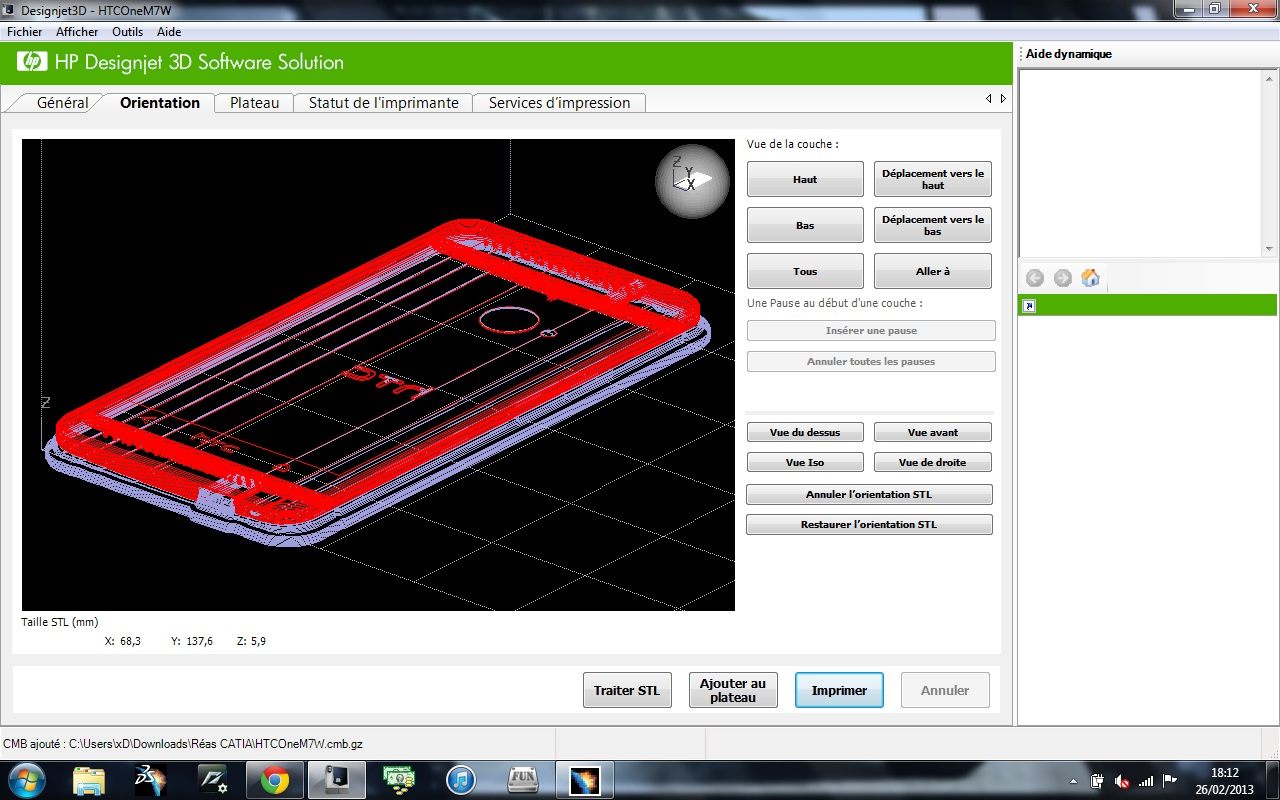Click the Bas layer view button
The image size is (1280, 800).
pos(805,225)
